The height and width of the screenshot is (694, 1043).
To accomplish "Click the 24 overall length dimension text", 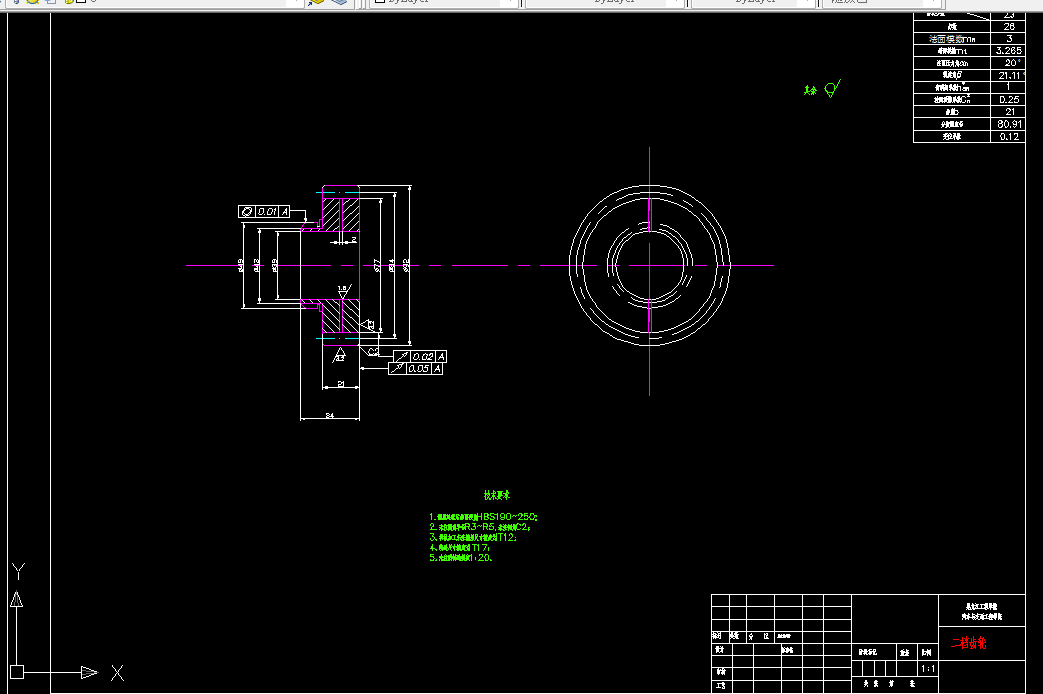I will coord(329,416).
